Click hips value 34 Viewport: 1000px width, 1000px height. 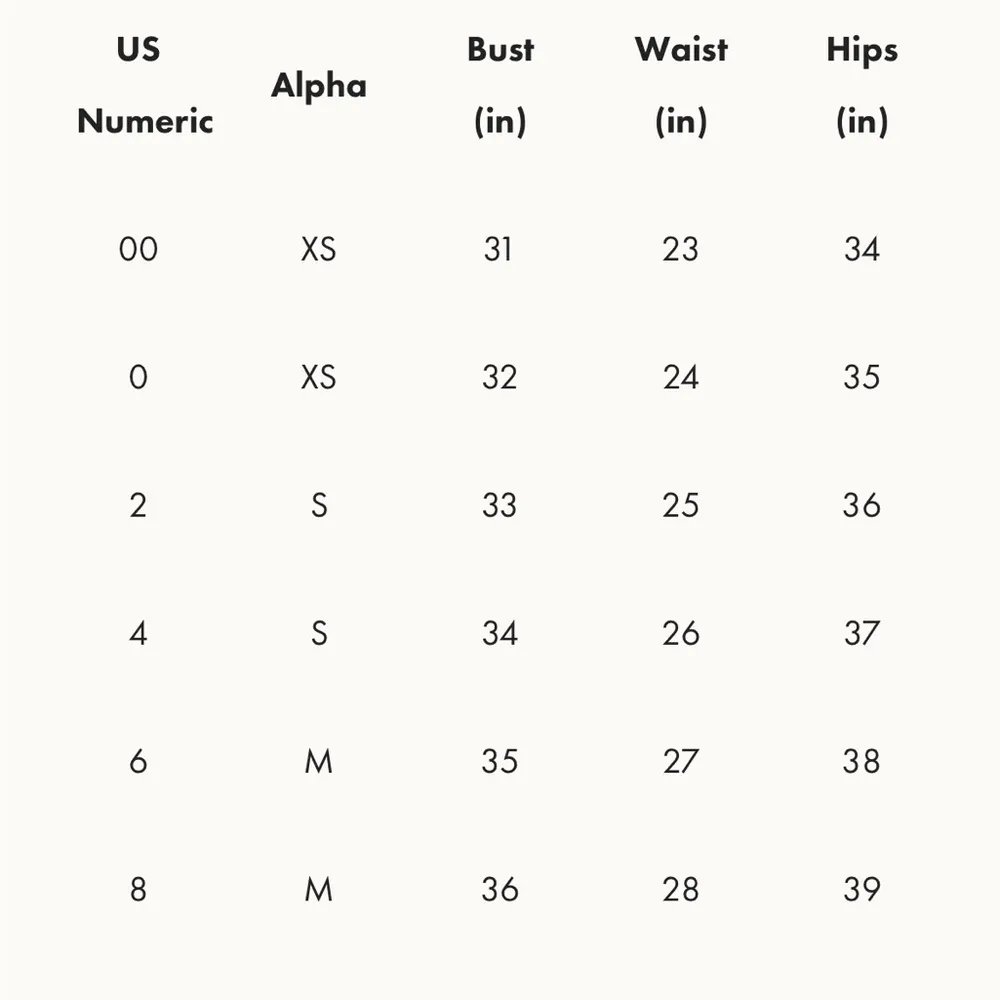(861, 249)
